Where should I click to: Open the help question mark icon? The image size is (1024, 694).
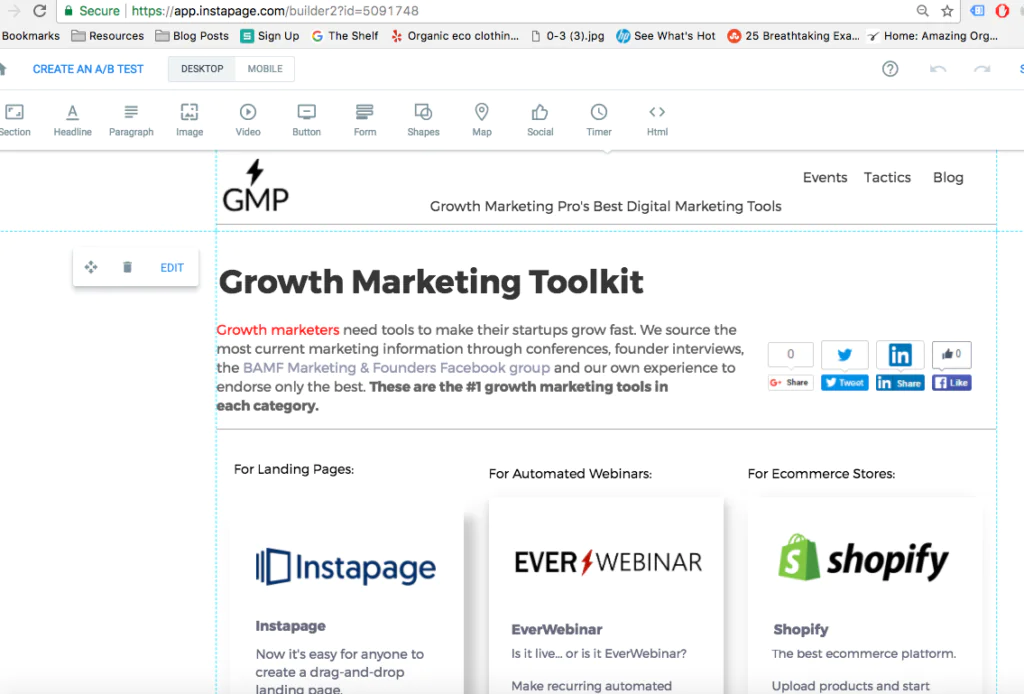point(890,69)
